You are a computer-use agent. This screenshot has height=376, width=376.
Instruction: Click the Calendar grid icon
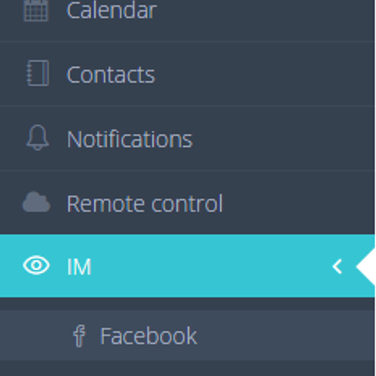[x=36, y=11]
